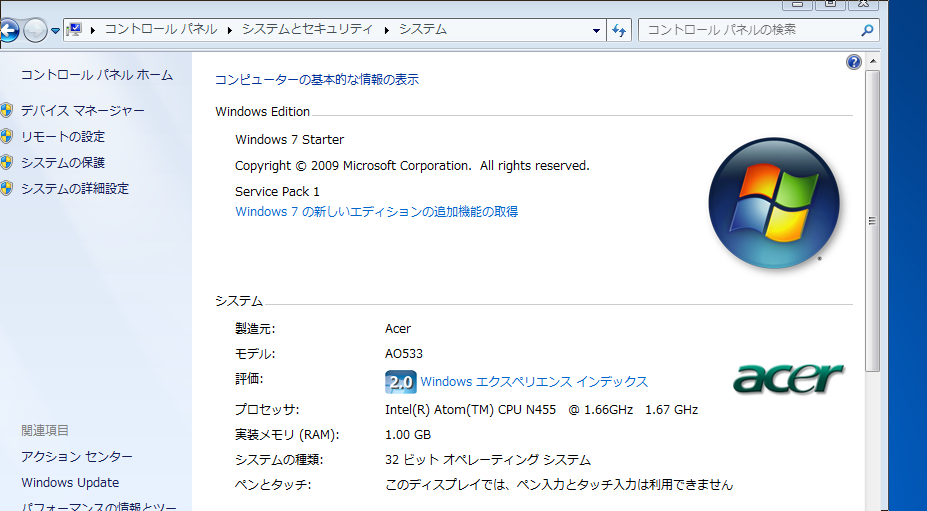Screen dimensions: 927x511
Task: Click the 2.0 experience index score badge
Action: (400, 382)
